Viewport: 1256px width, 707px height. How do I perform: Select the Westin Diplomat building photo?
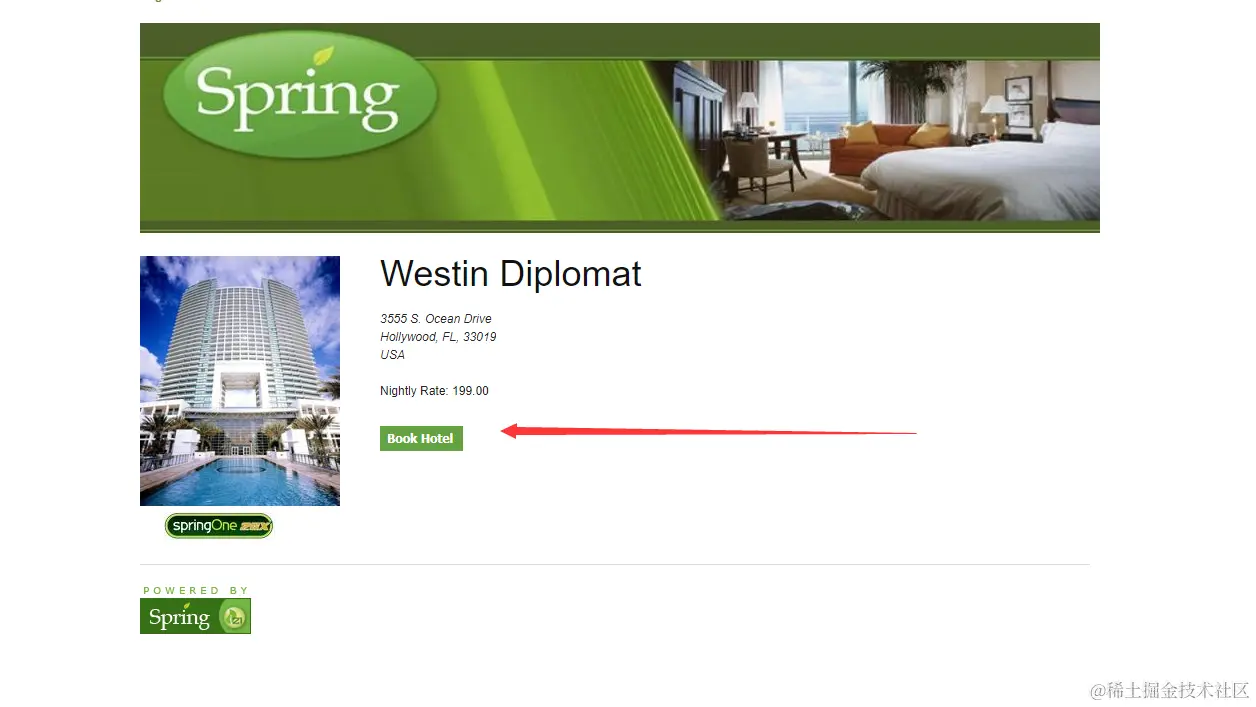tap(240, 381)
